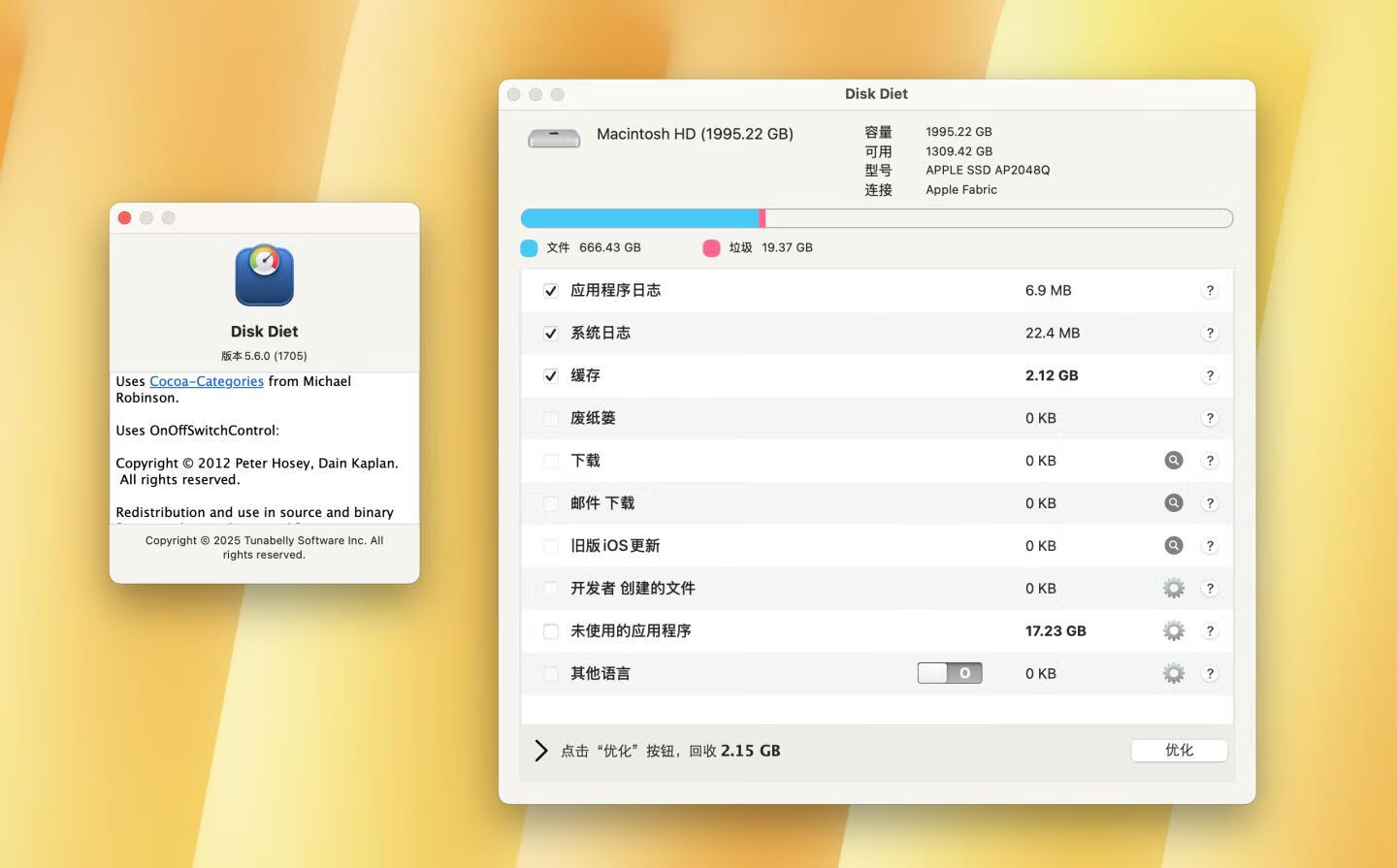
Task: Click the 2.12 GB cache size value
Action: click(1052, 375)
